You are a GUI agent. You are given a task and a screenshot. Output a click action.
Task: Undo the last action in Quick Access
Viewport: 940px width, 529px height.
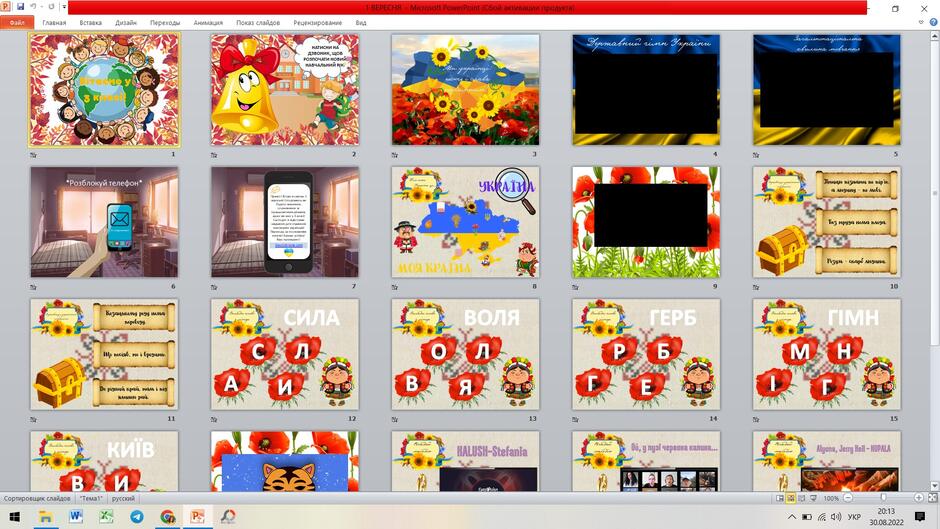pyautogui.click(x=33, y=7)
